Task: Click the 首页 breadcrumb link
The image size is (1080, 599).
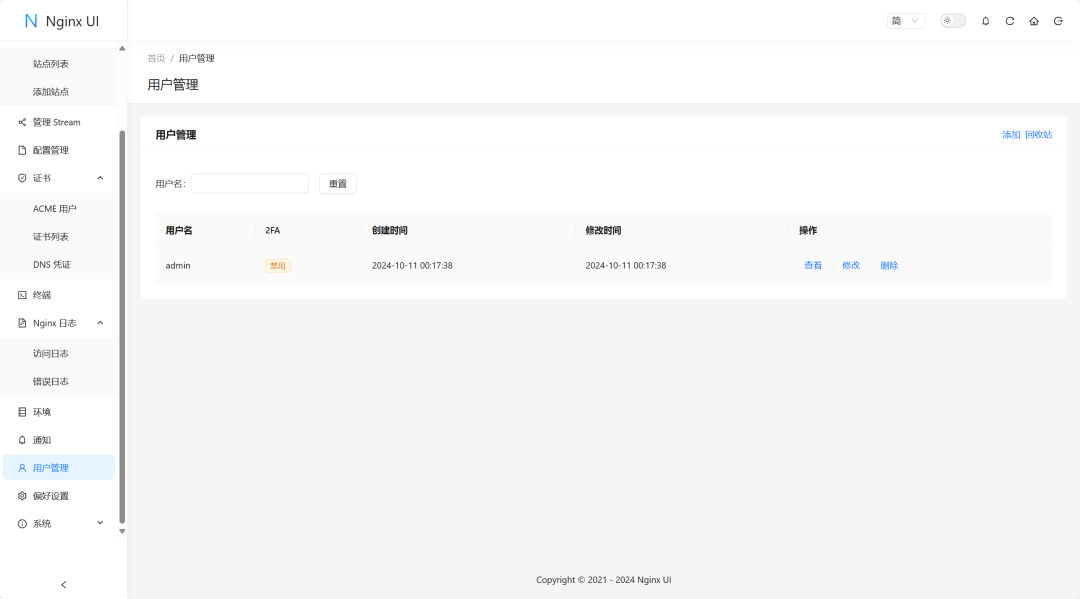Action: point(156,59)
